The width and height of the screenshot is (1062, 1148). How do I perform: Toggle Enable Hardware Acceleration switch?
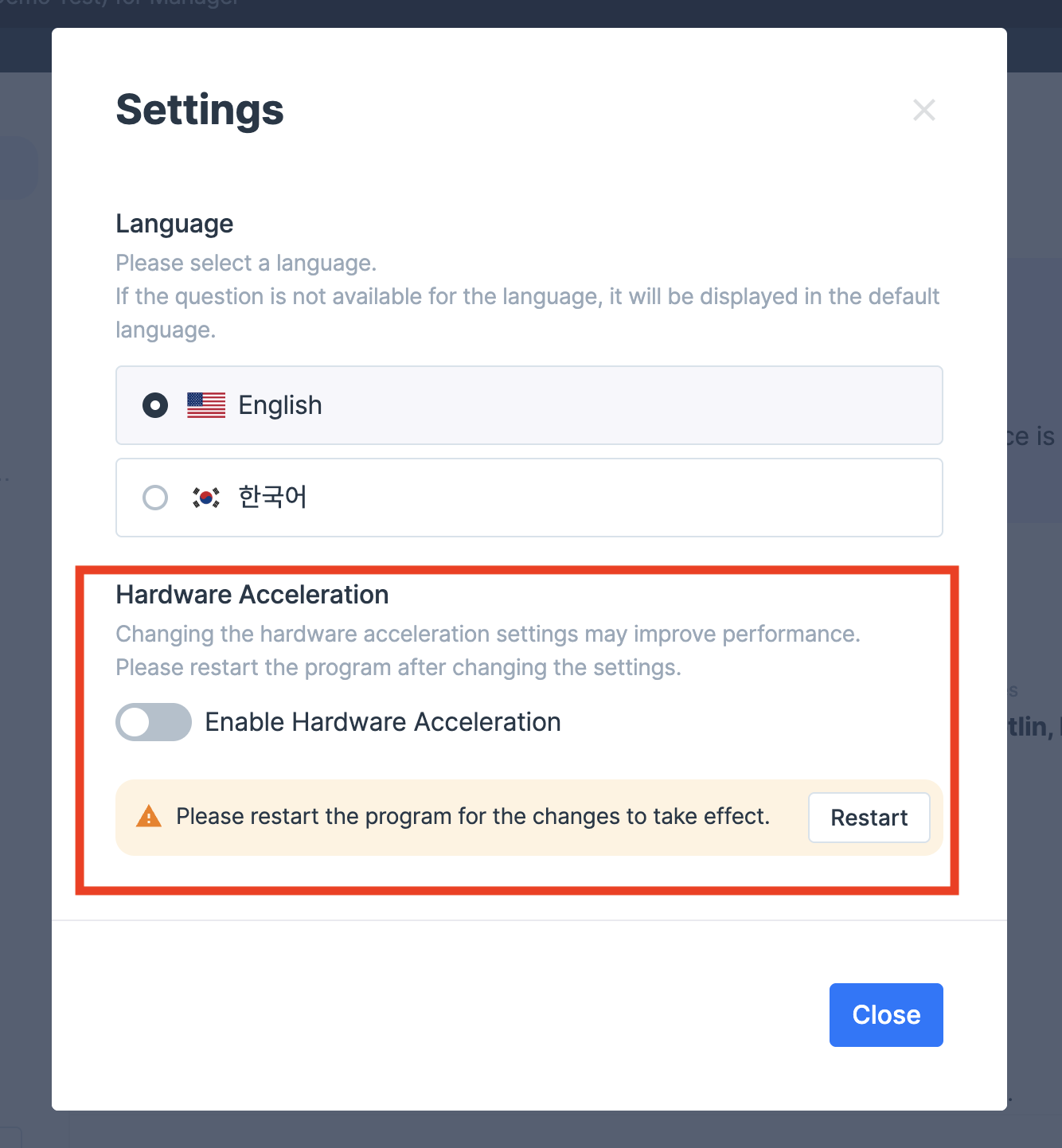pyautogui.click(x=154, y=722)
